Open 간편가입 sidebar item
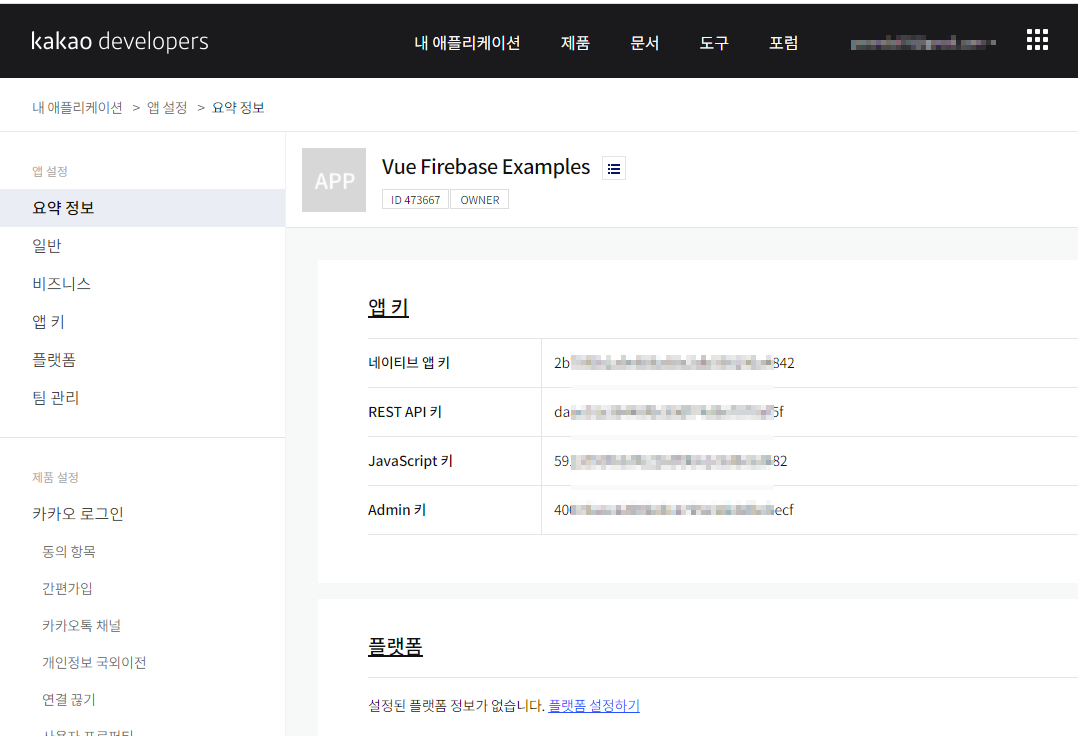 [67, 588]
